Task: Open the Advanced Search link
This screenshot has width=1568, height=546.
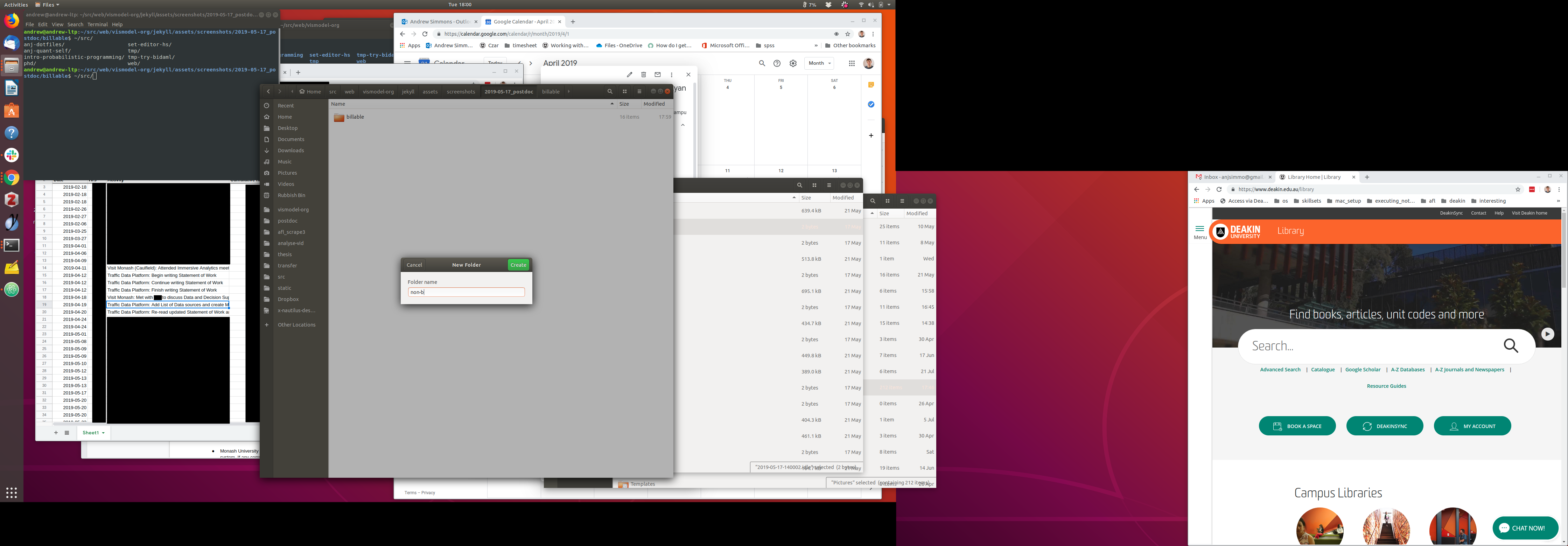Action: click(1280, 370)
